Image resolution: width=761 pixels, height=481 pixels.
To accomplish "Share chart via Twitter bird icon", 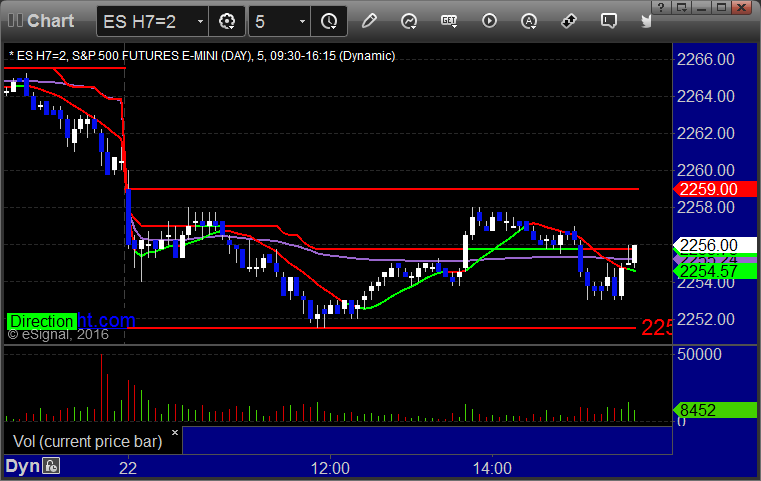I will pos(646,21).
